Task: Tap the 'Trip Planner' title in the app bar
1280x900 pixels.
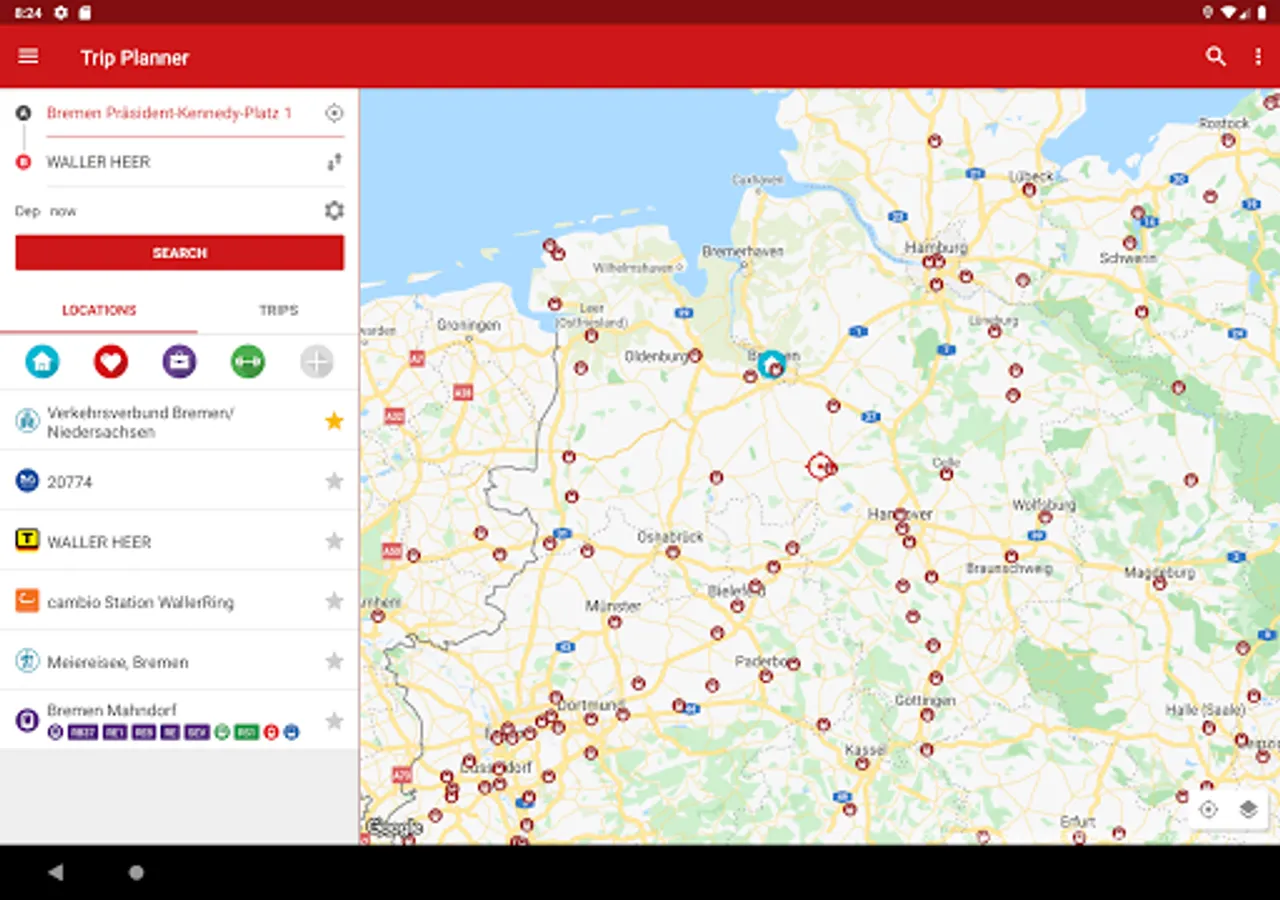Action: [x=135, y=58]
